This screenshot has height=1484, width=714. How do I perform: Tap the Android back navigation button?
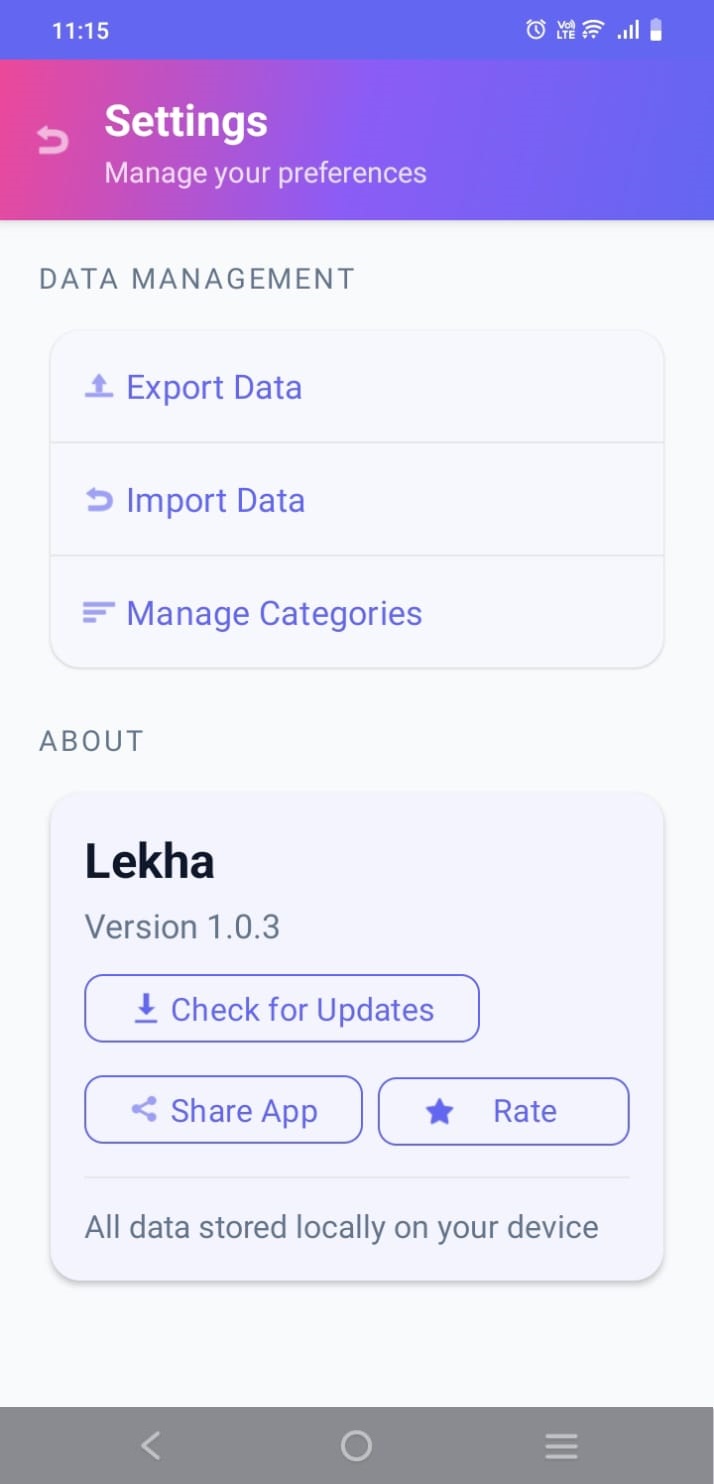click(x=150, y=1444)
